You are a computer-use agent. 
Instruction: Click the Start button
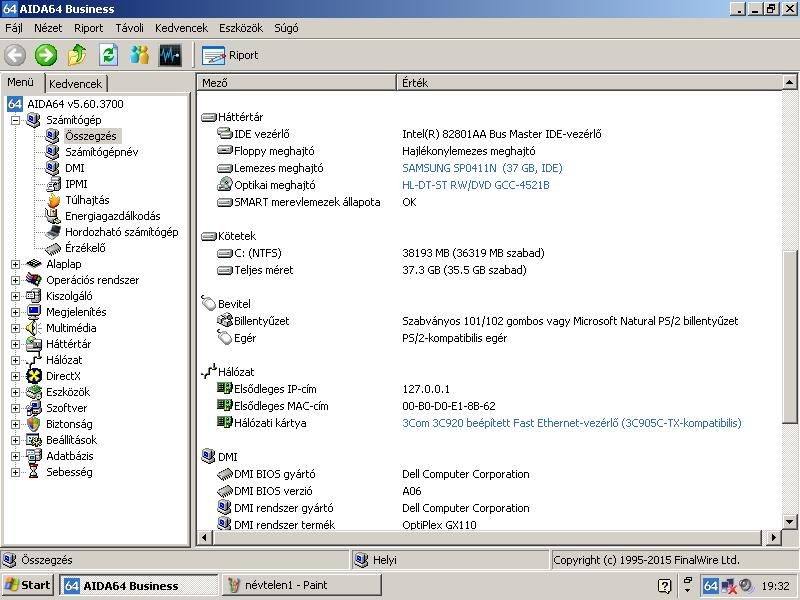pos(28,585)
